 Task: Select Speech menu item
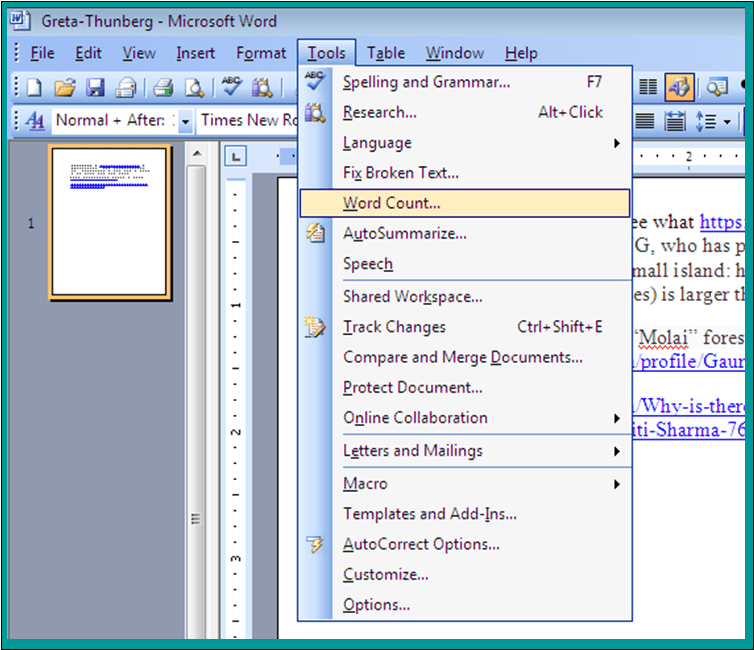465,264
